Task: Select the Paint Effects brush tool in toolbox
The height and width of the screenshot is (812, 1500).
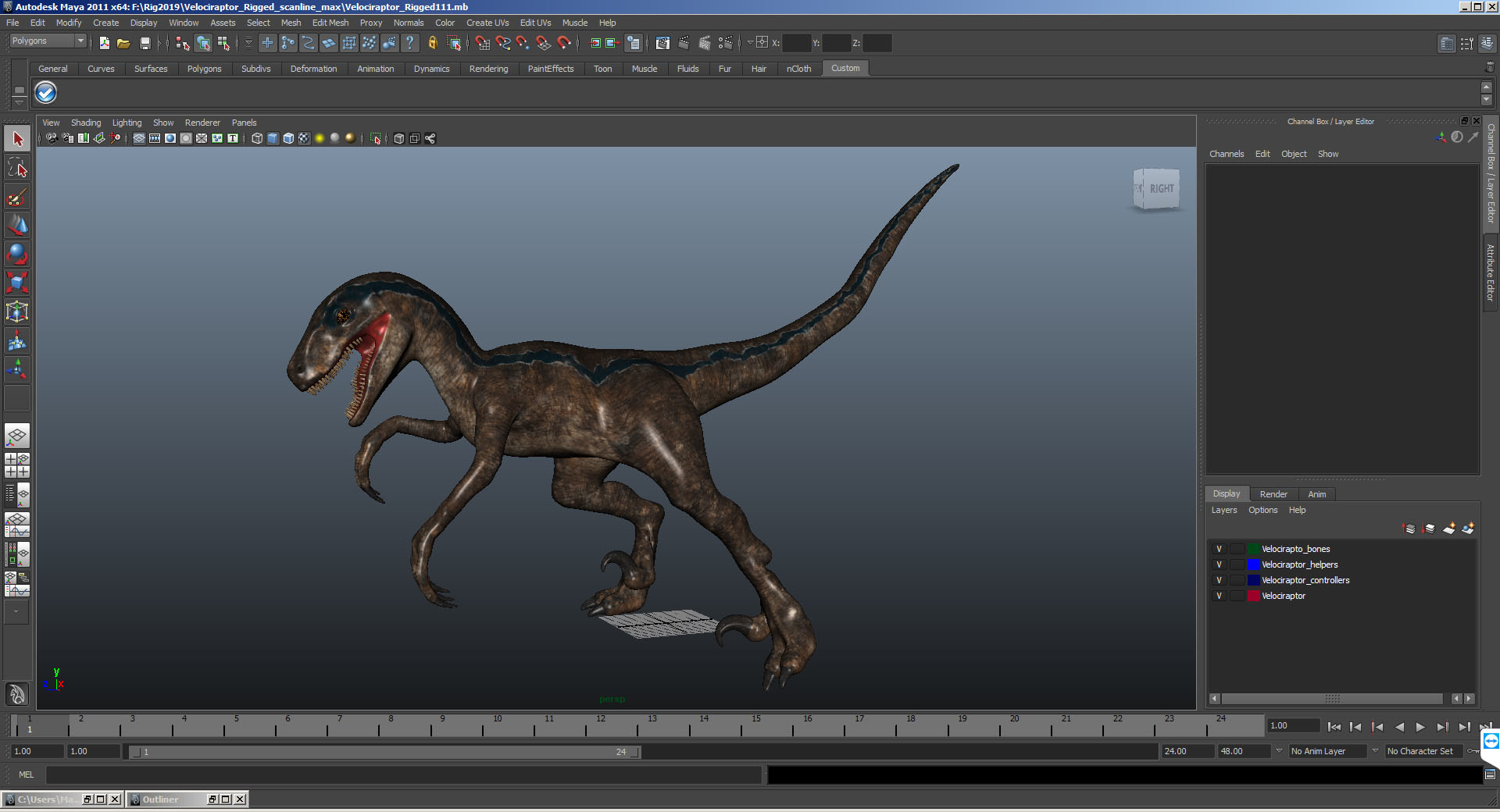Action: [16, 197]
